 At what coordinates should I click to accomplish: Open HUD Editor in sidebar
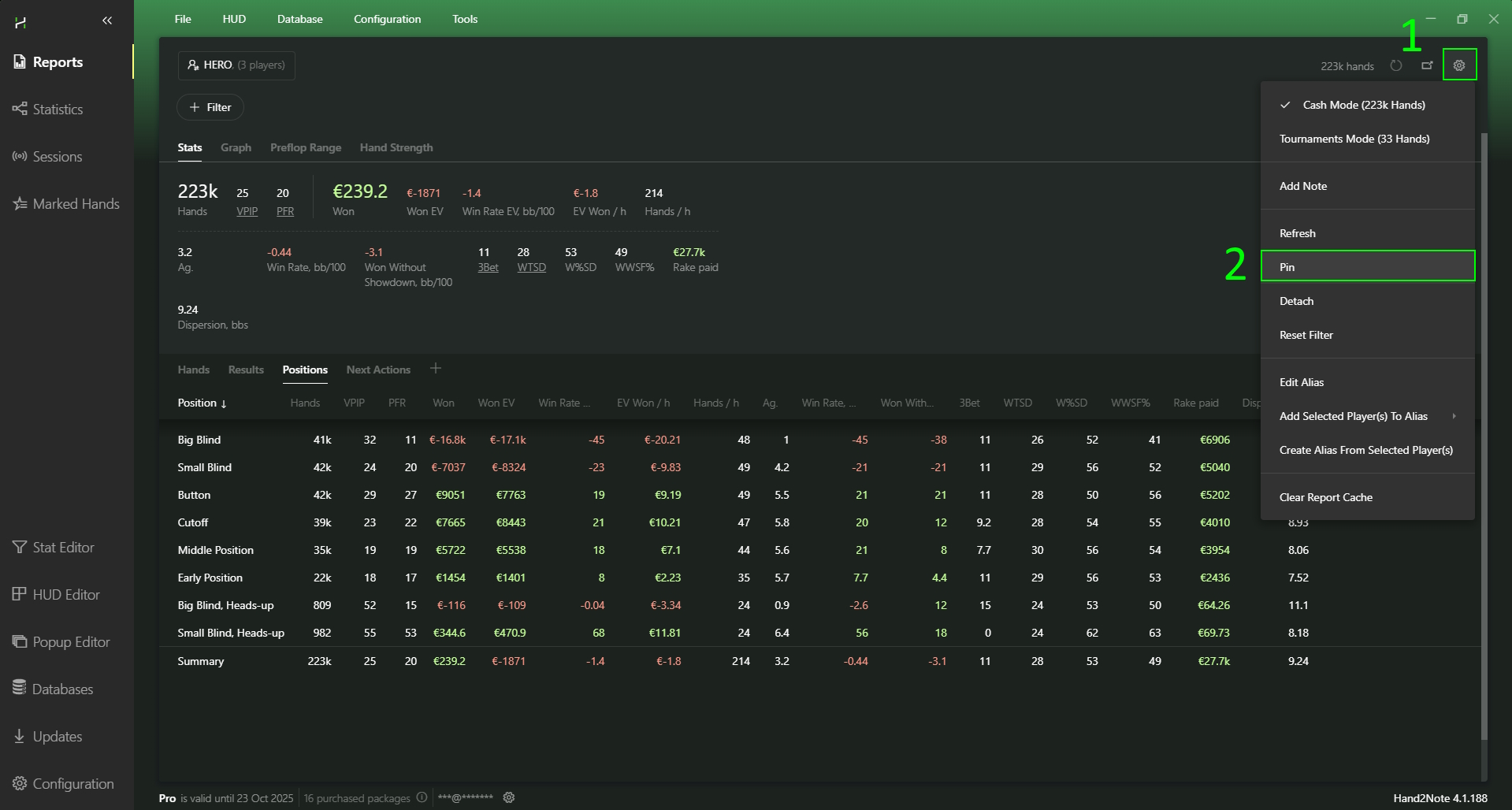(x=66, y=595)
